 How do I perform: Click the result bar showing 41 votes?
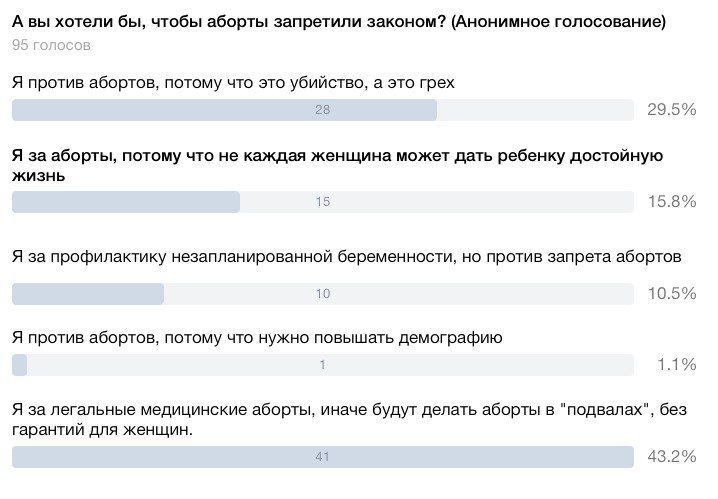click(x=323, y=457)
